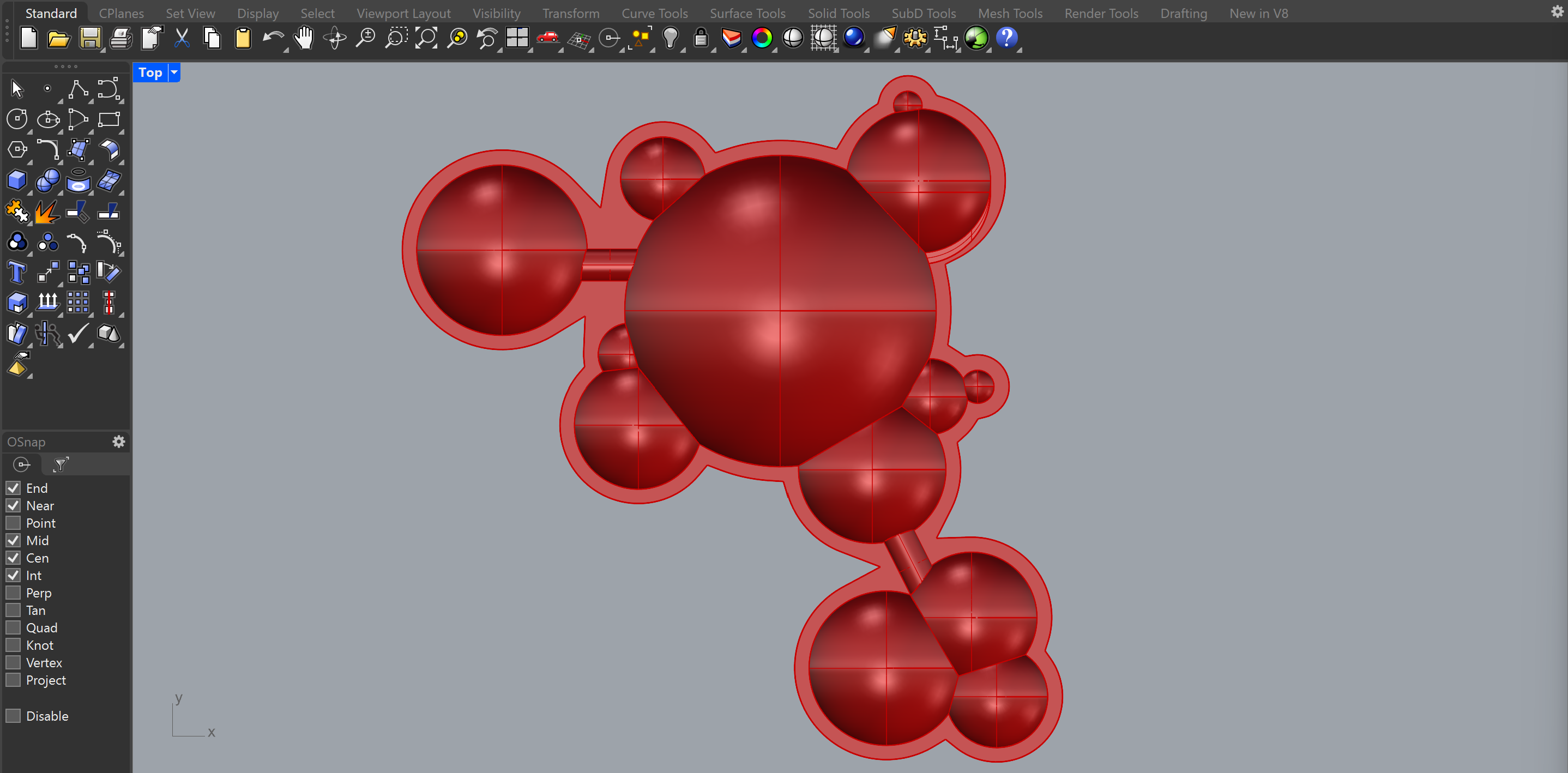
Task: Switch to the Curve Tools tab
Action: [654, 13]
